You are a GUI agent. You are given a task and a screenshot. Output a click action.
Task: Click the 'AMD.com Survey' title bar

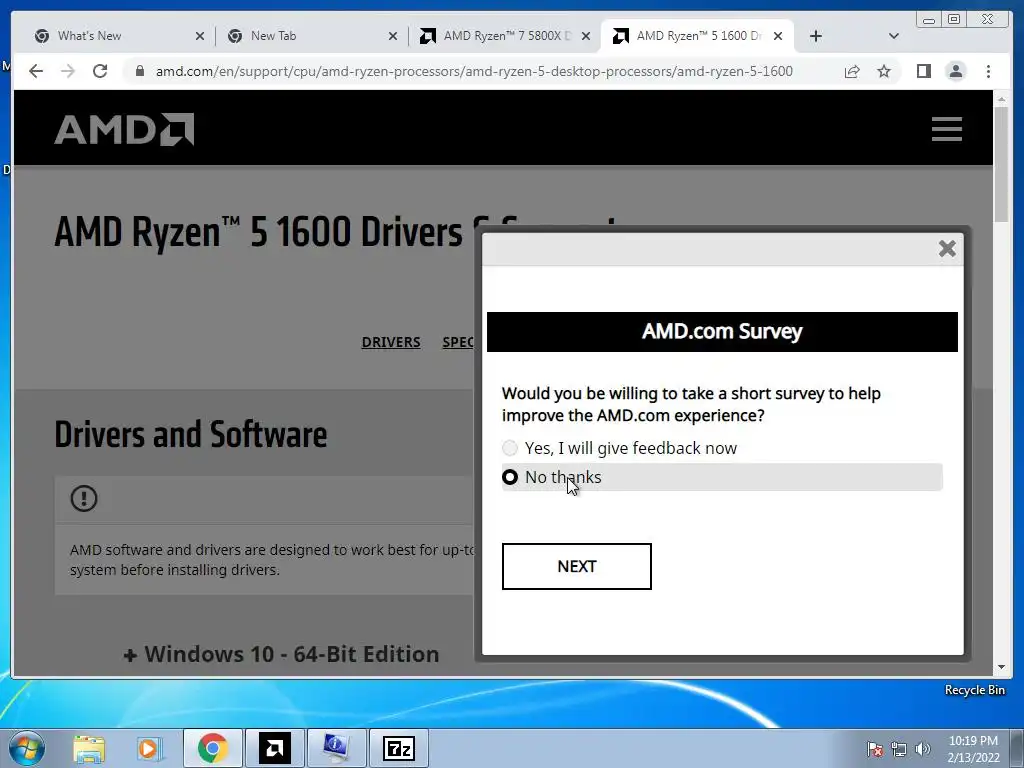722,332
